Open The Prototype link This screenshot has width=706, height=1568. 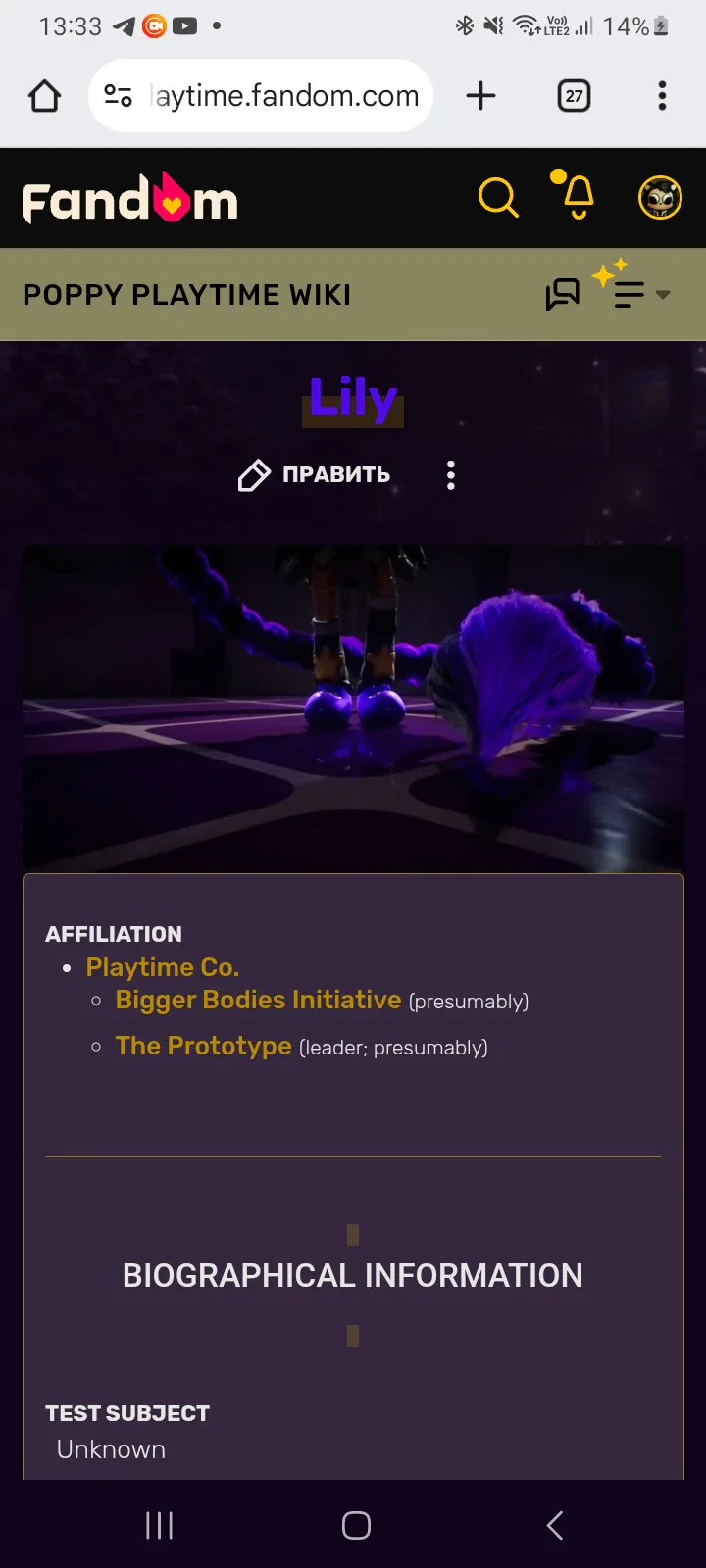203,1046
